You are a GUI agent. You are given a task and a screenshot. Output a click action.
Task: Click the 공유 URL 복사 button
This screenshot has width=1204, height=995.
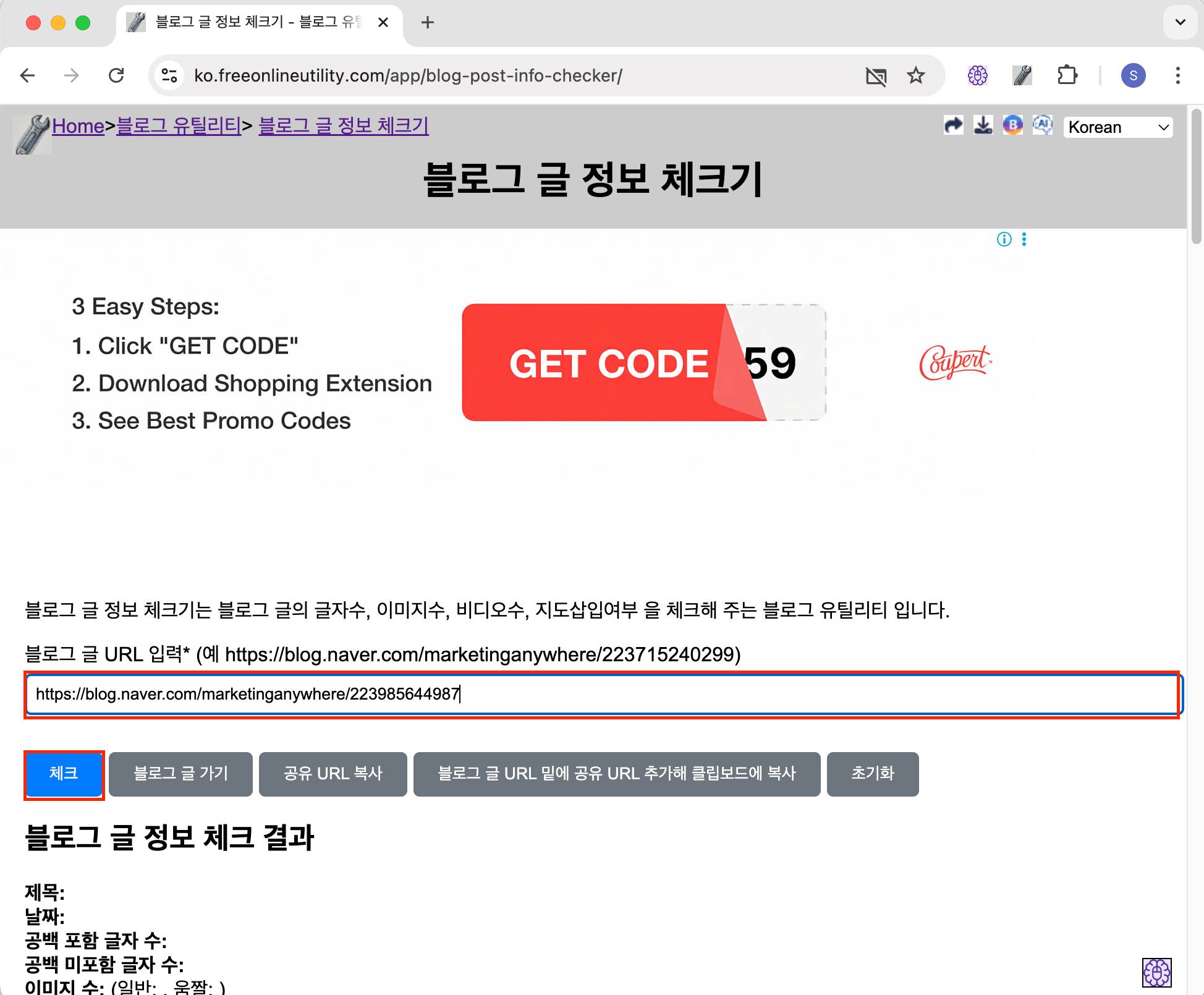coord(333,774)
